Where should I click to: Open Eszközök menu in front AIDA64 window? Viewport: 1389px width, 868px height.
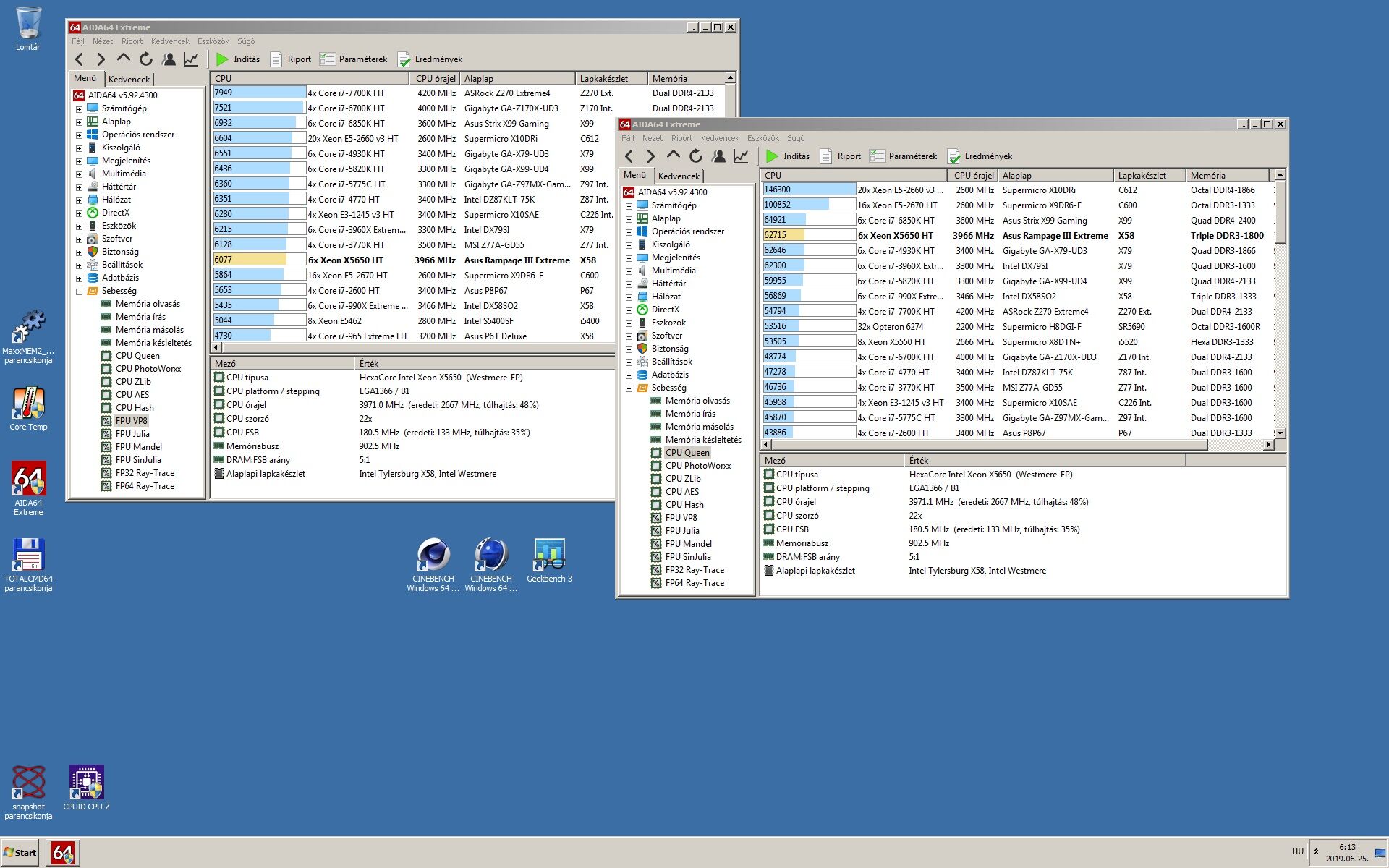click(763, 138)
